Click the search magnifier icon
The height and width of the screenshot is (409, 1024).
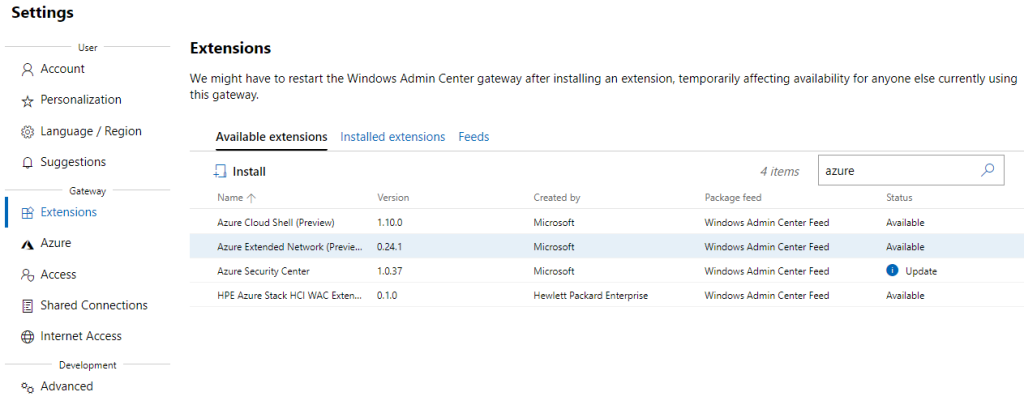pyautogui.click(x=987, y=171)
